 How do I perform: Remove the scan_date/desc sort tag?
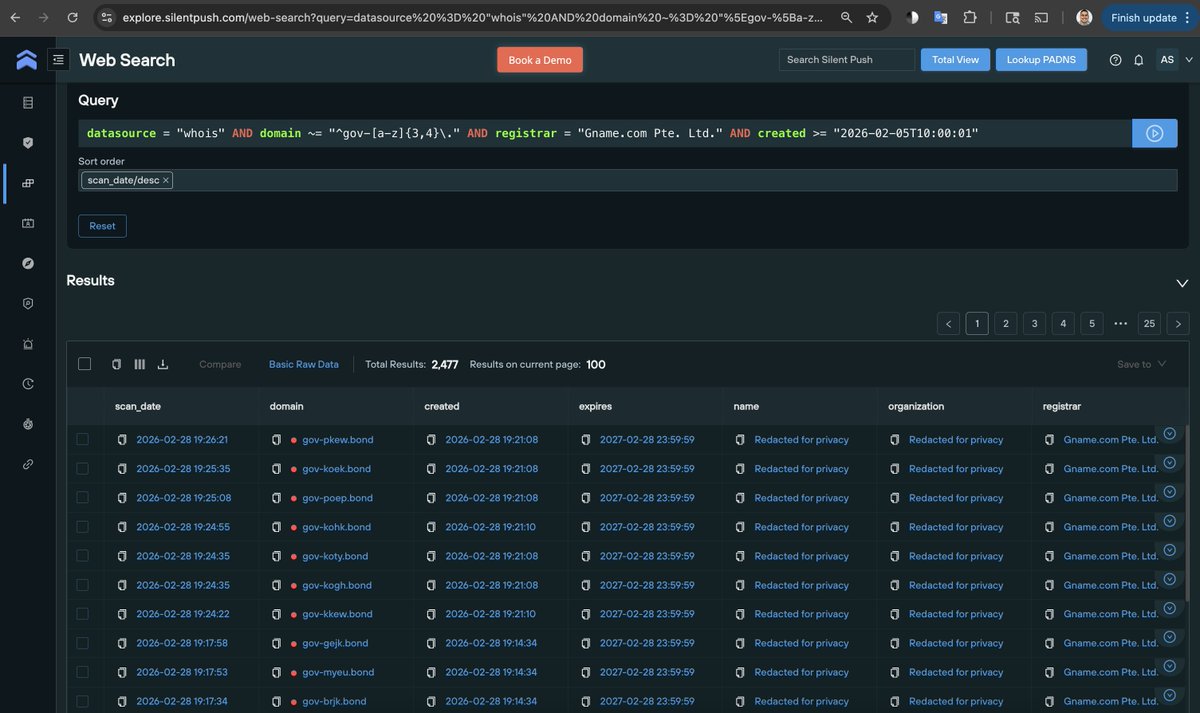[166, 180]
